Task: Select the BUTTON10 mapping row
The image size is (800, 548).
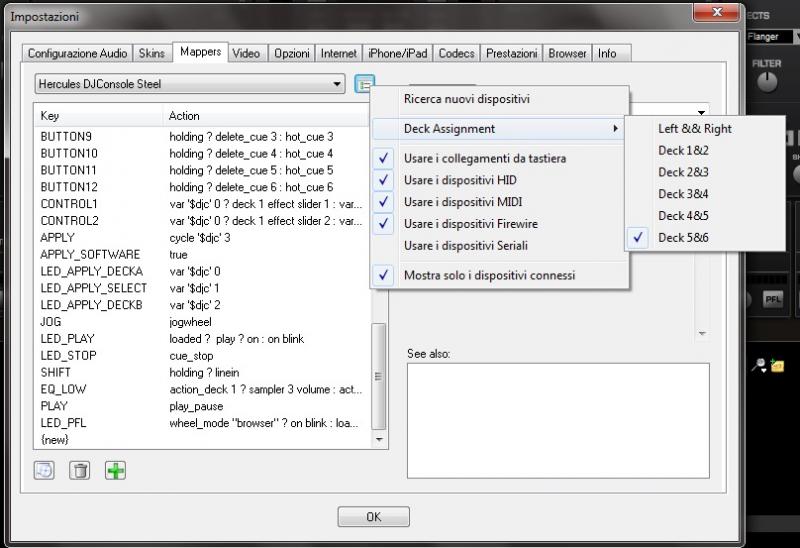Action: click(x=202, y=154)
